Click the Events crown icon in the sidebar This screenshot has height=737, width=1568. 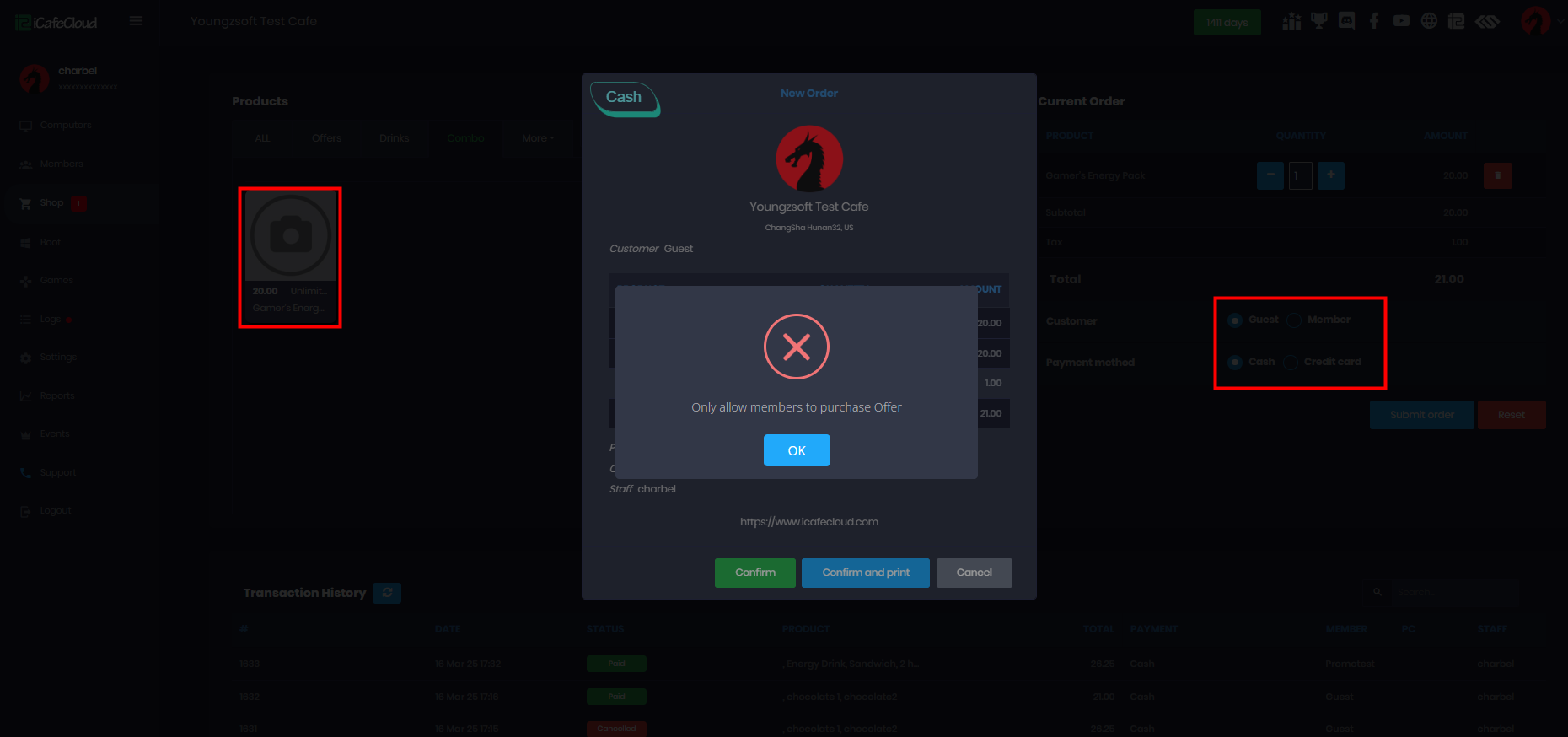[x=25, y=434]
